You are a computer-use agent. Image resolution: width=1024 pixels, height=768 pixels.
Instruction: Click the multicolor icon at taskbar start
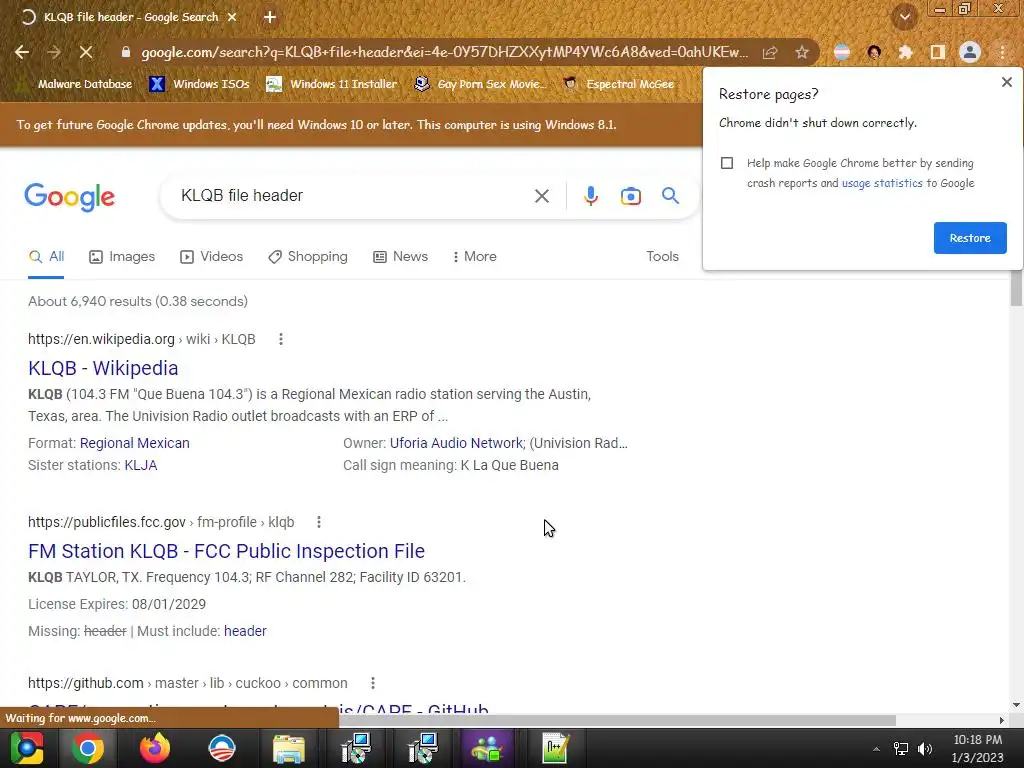tap(26, 748)
